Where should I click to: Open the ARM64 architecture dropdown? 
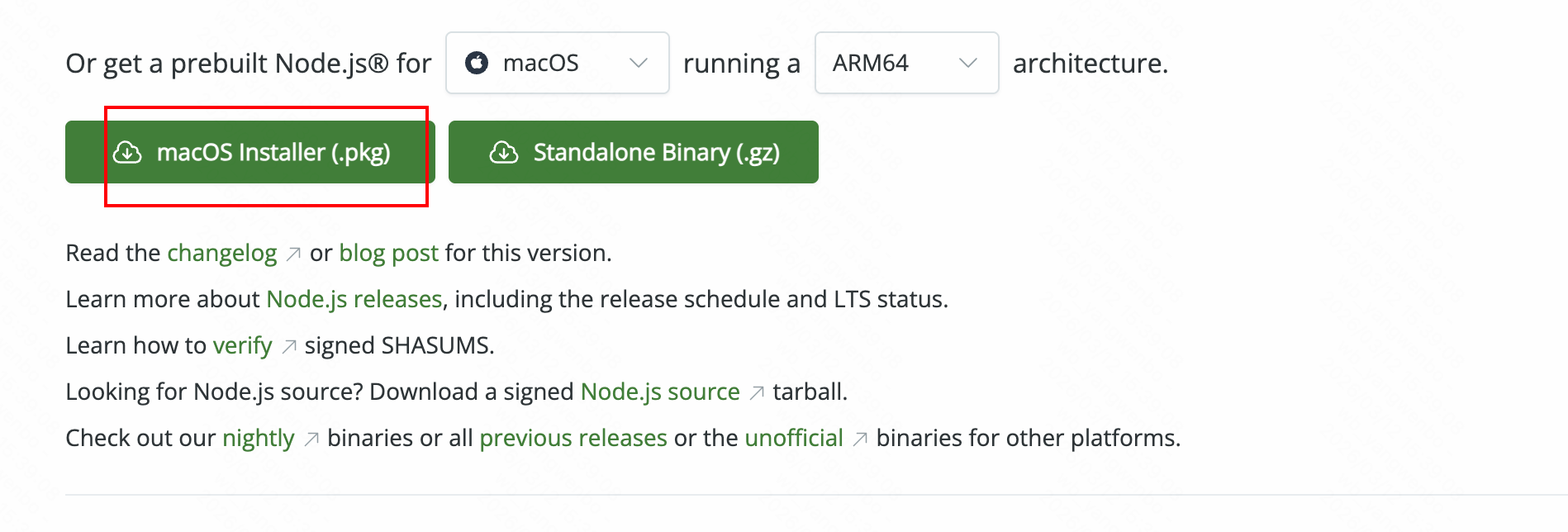tap(907, 63)
